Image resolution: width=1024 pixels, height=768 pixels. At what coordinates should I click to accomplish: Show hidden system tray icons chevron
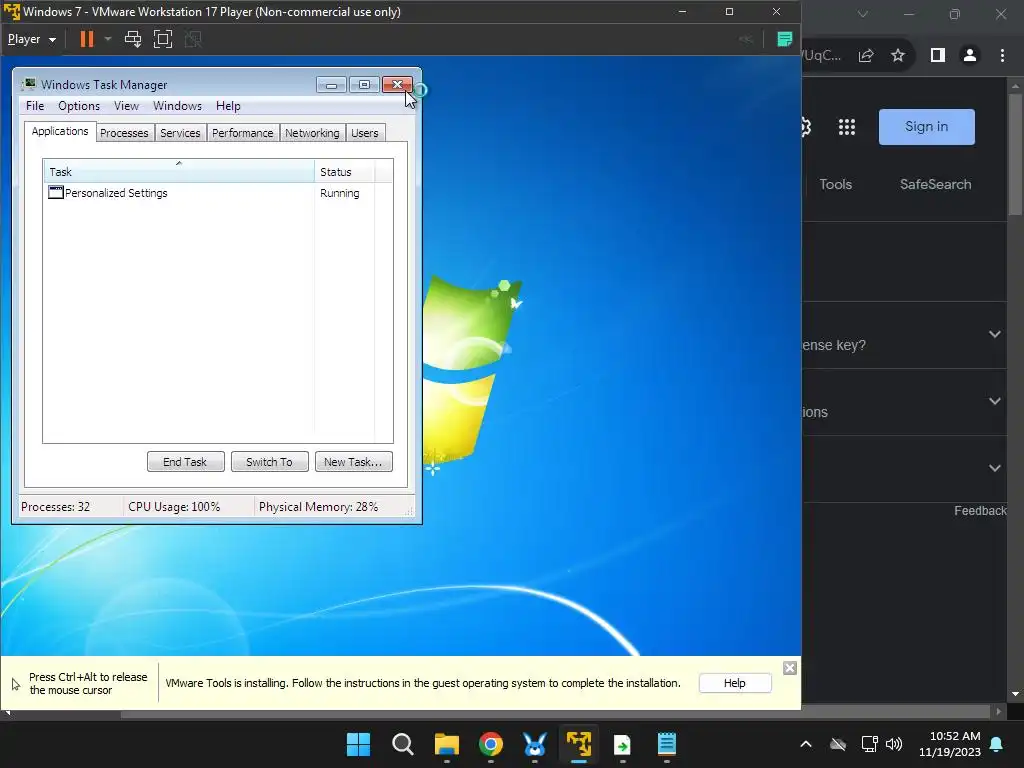click(x=806, y=744)
